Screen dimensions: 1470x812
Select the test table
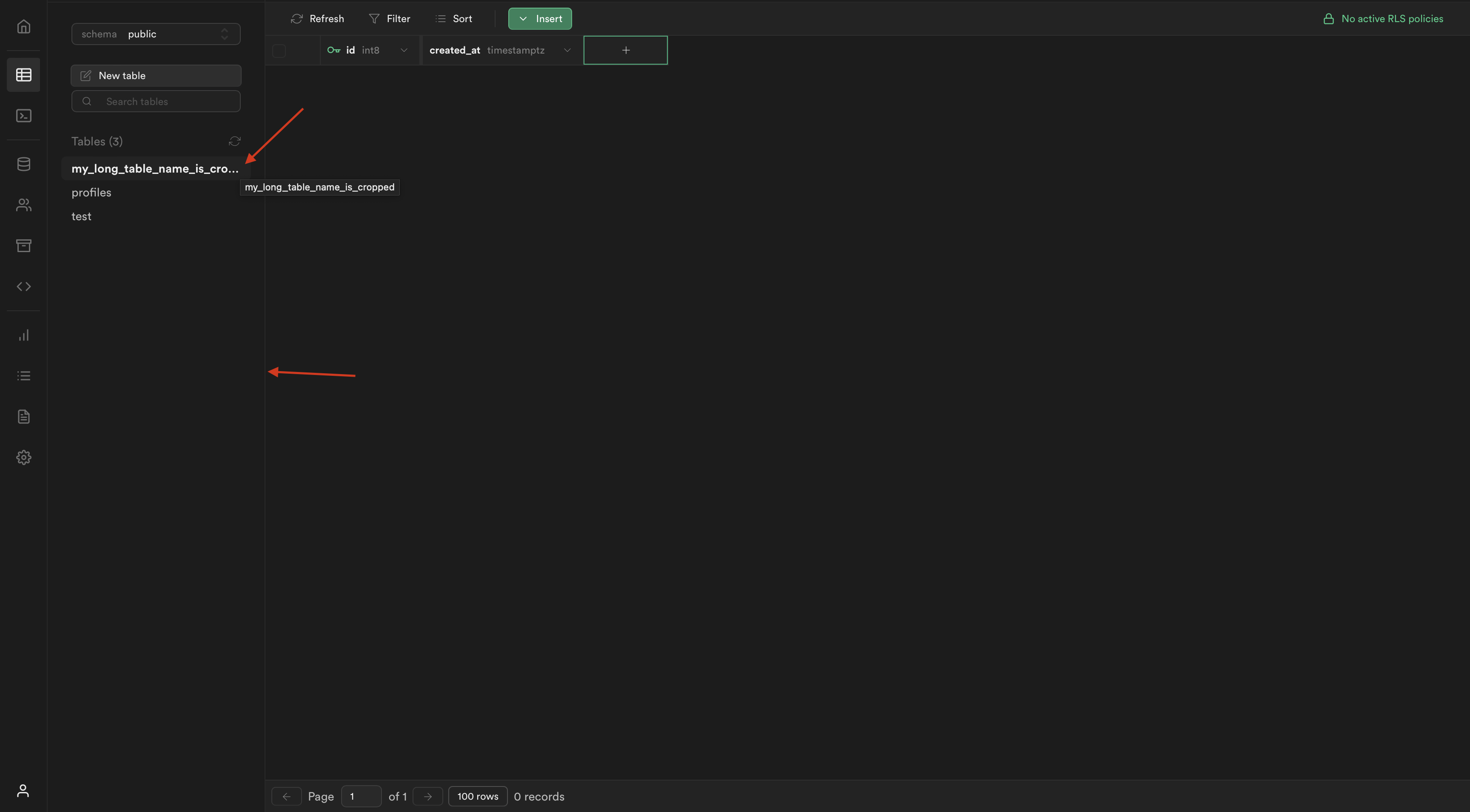point(82,217)
